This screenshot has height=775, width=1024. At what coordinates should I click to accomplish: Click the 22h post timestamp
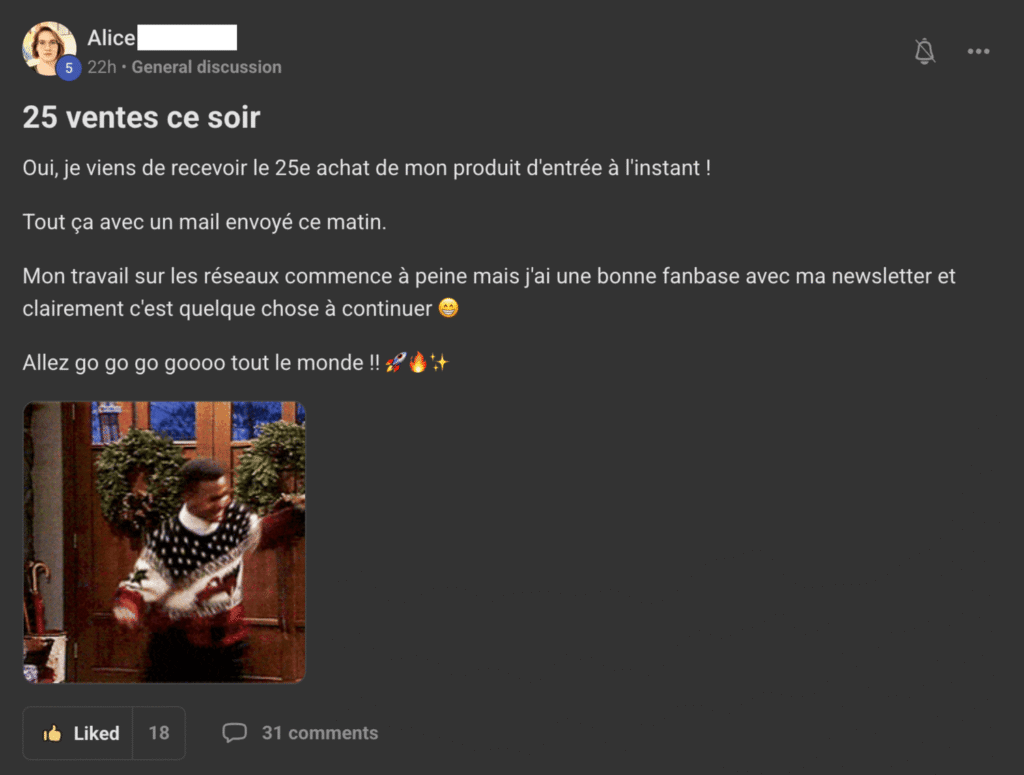click(x=102, y=67)
